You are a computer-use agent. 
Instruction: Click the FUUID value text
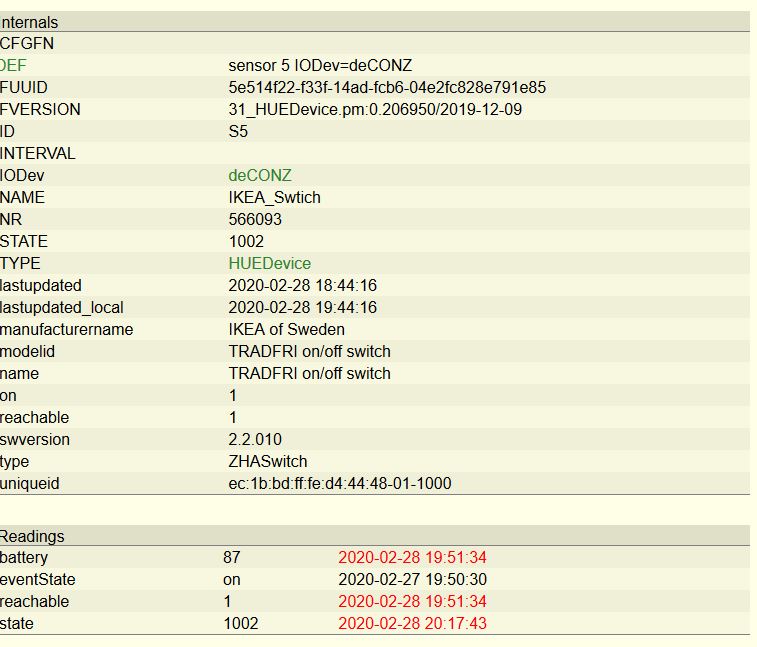click(387, 87)
